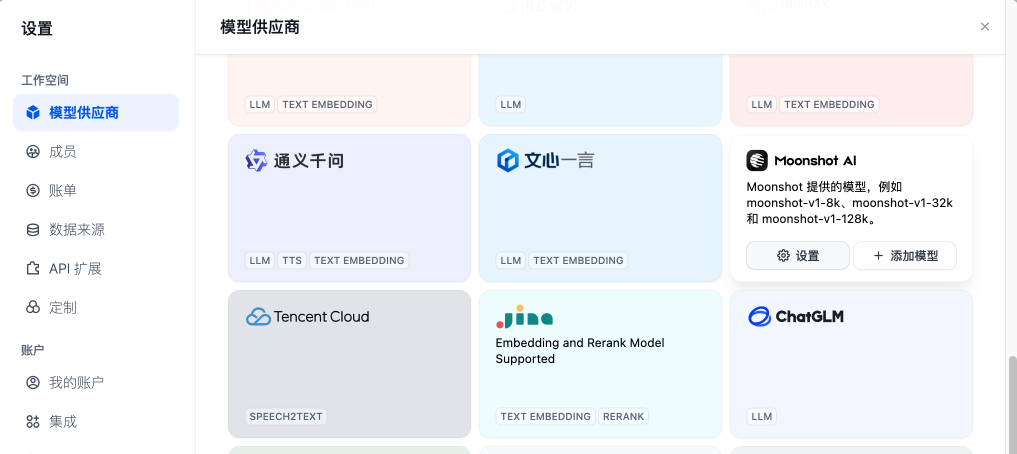Click 添加模型 on Moonshot AI card
The image size is (1017, 454).
coord(905,256)
